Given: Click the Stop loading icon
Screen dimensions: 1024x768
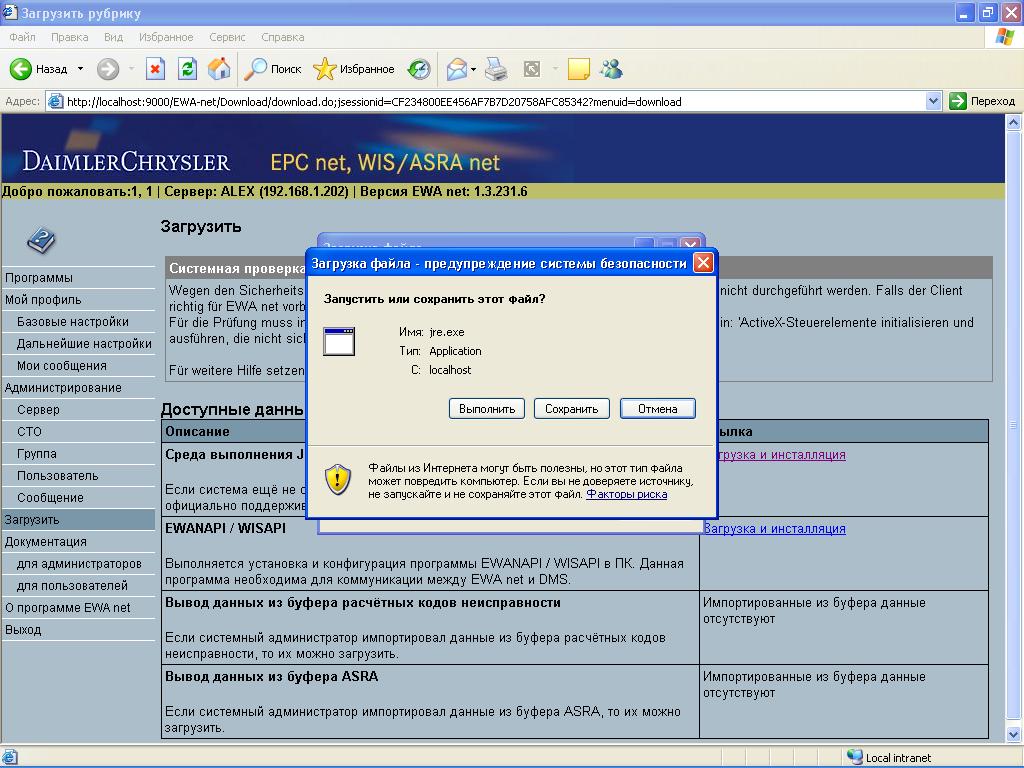Looking at the screenshot, I should (x=155, y=69).
